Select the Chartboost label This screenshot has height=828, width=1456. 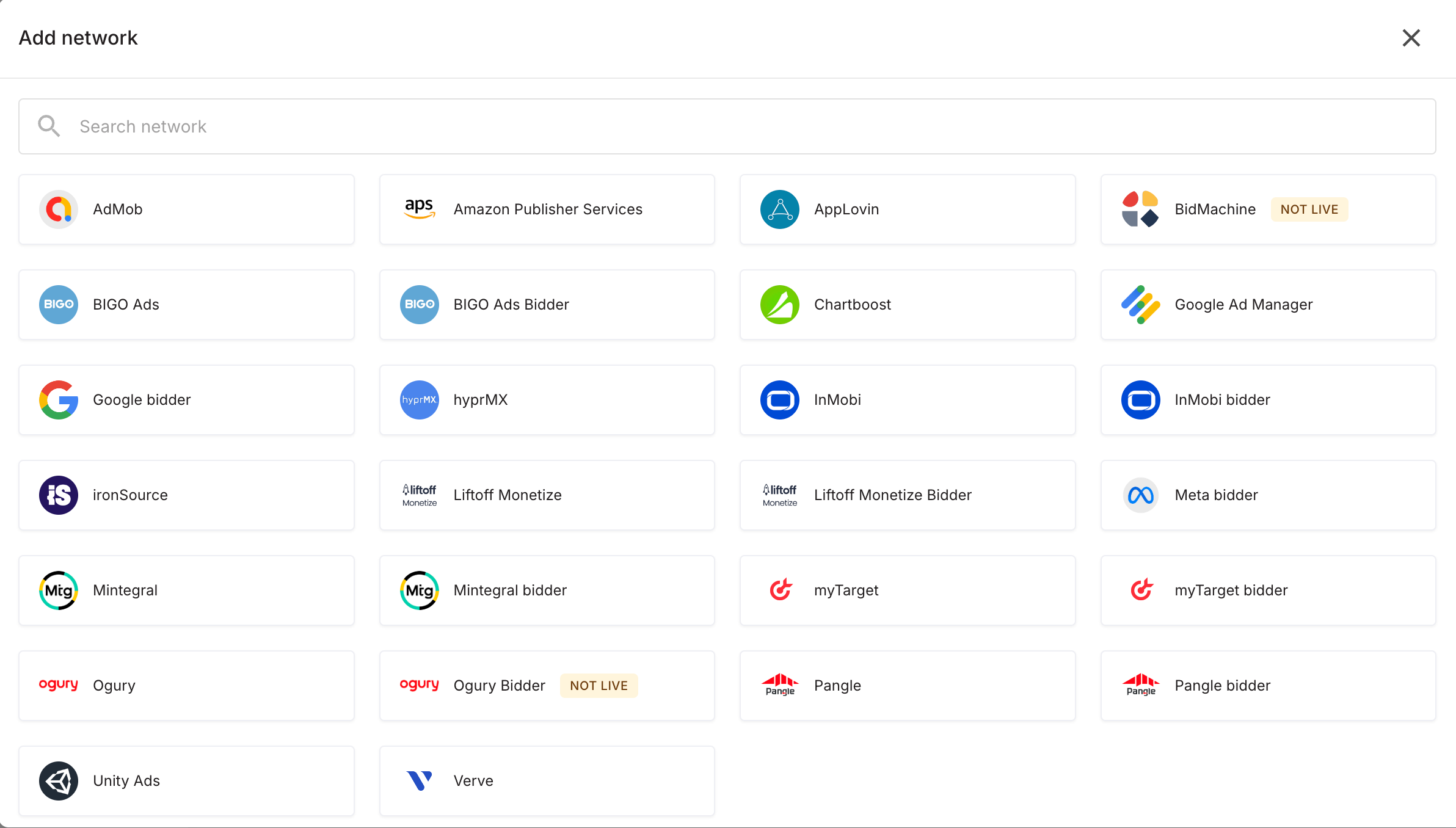click(x=853, y=305)
